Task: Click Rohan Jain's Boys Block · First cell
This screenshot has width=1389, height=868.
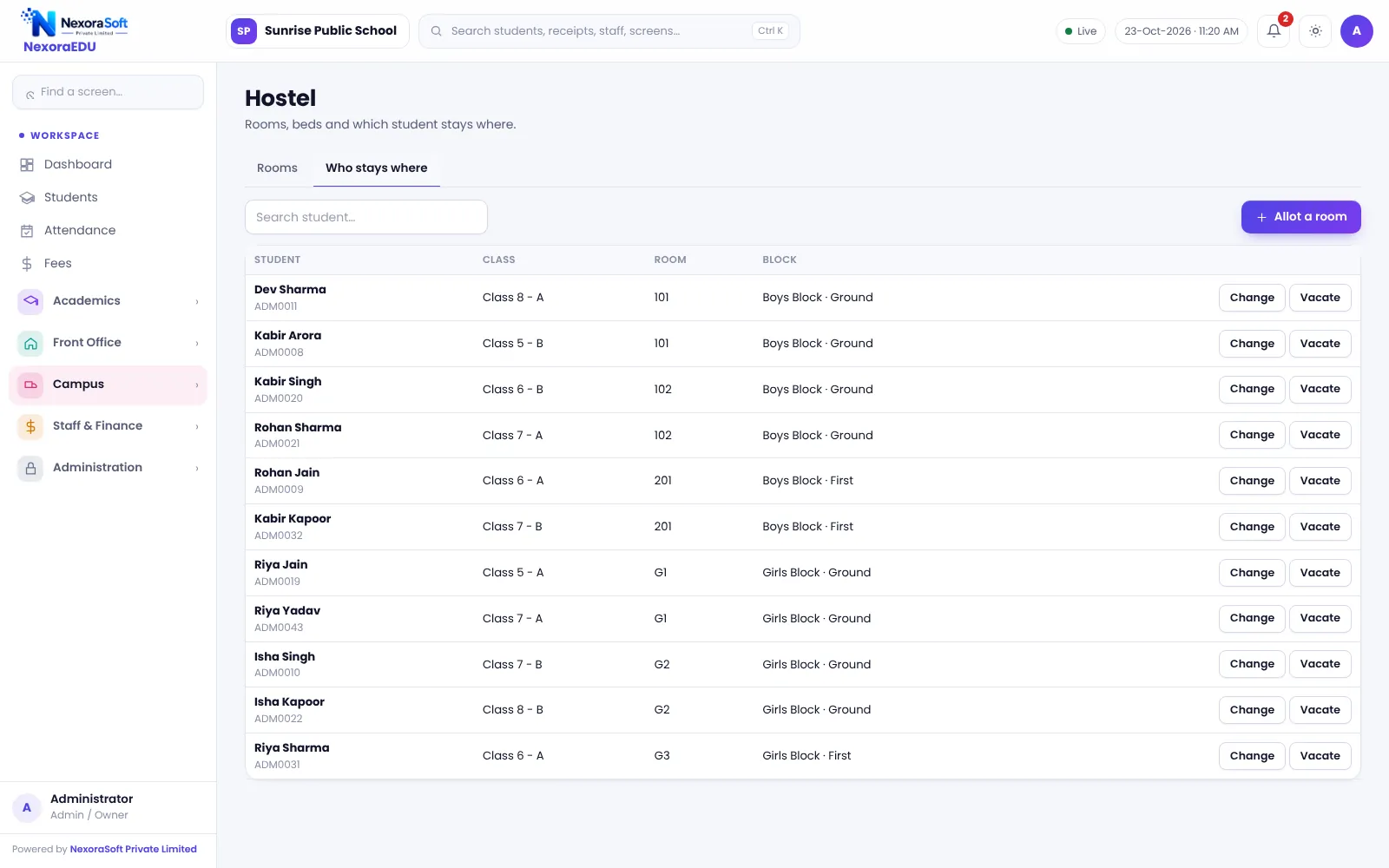Action: click(x=808, y=481)
